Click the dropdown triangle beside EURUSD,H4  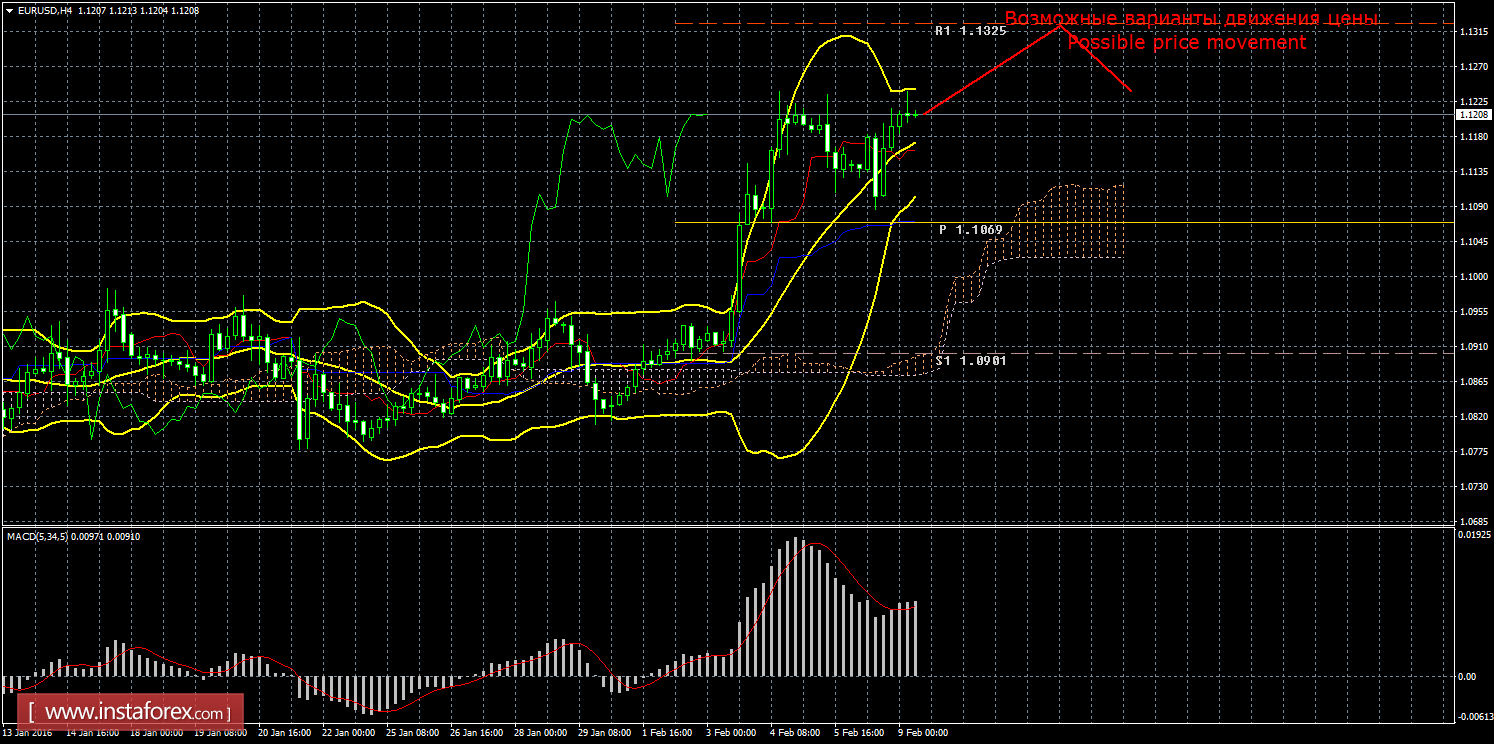click(x=9, y=9)
